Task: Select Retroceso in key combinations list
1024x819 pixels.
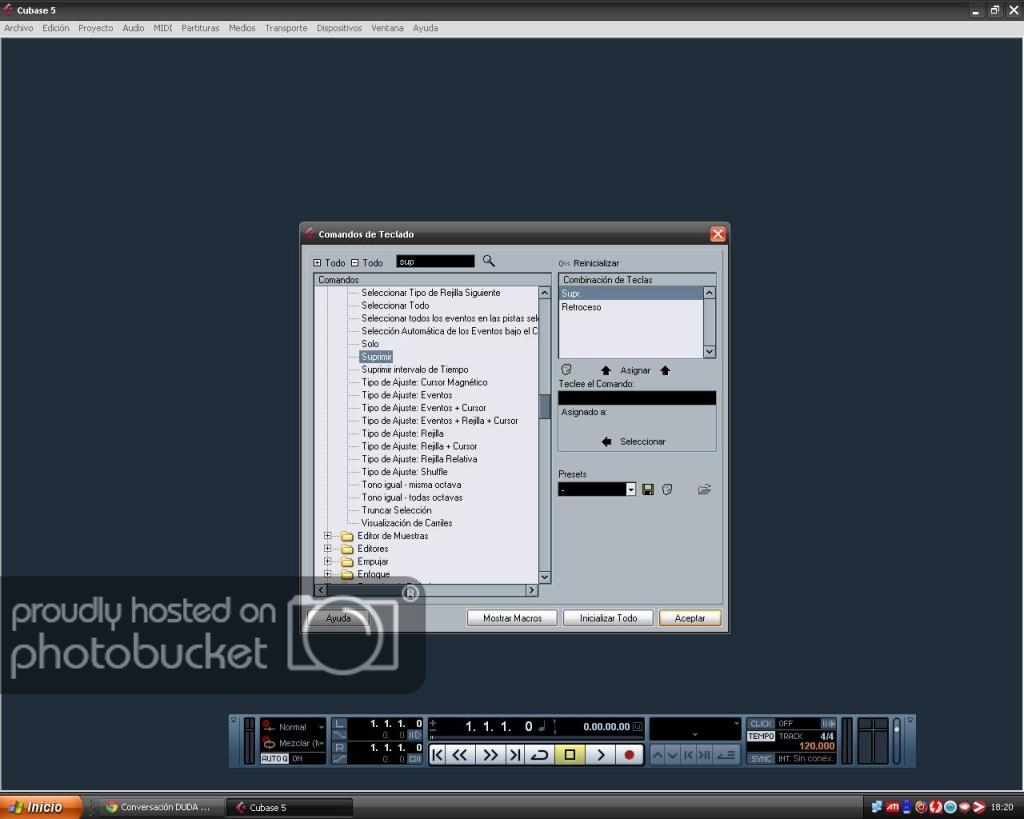Action: (x=631, y=307)
